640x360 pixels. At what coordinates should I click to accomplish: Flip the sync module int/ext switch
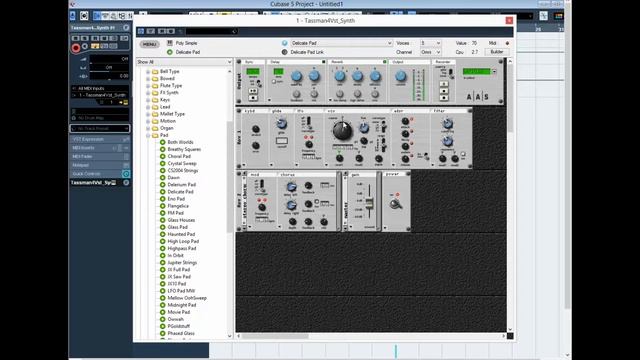pos(259,83)
